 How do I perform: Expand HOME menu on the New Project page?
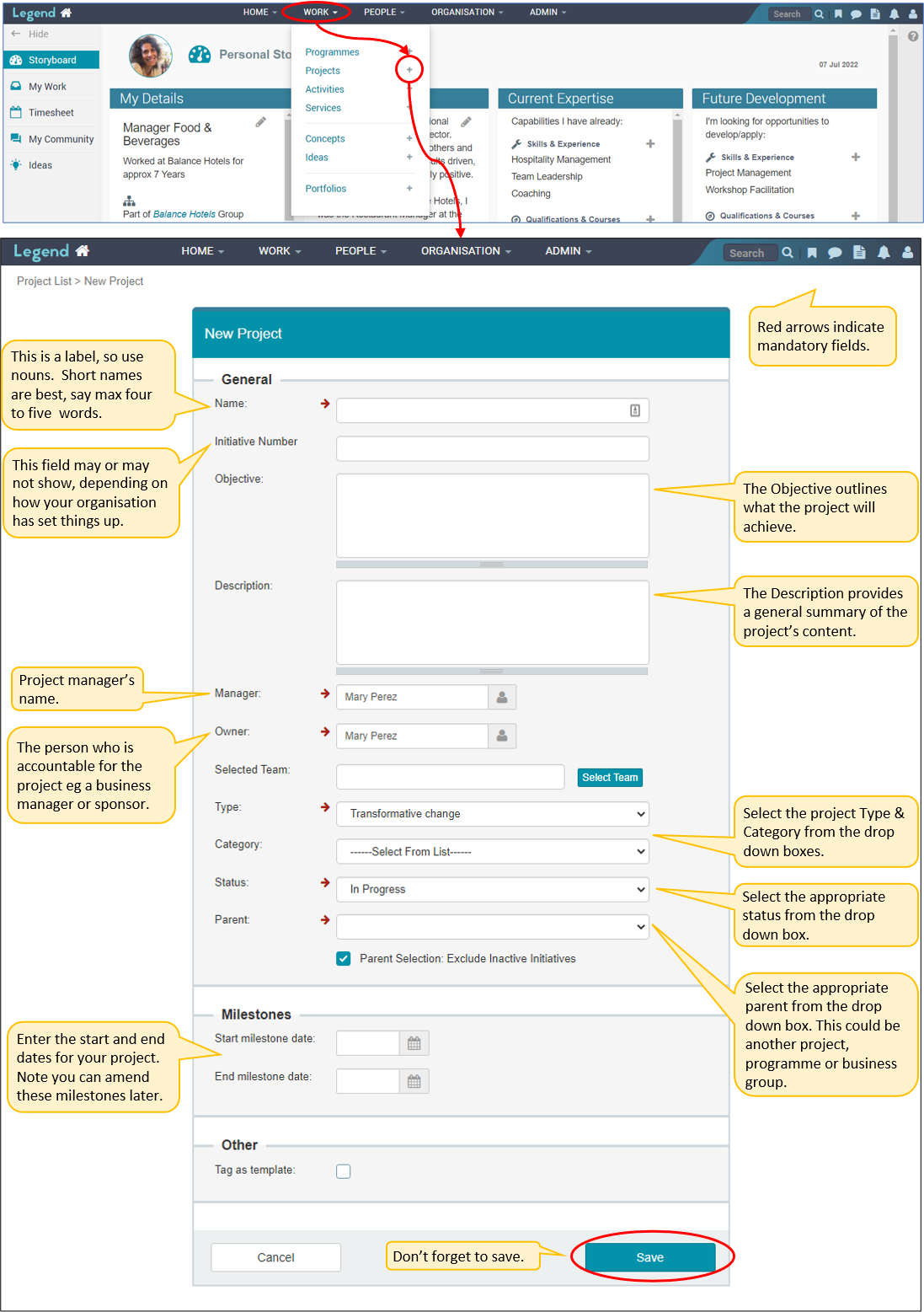[x=202, y=251]
